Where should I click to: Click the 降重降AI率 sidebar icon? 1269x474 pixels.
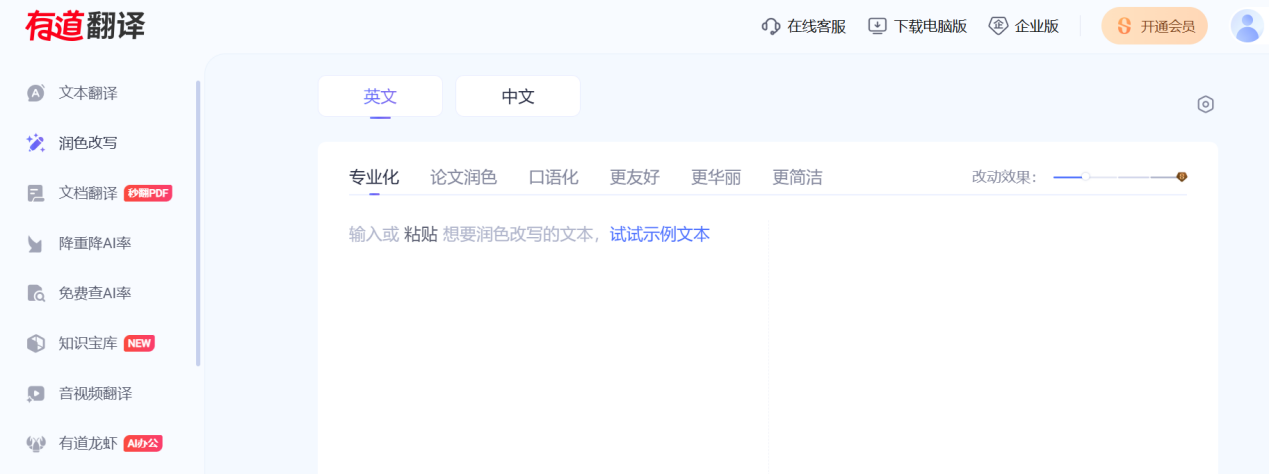[36, 243]
